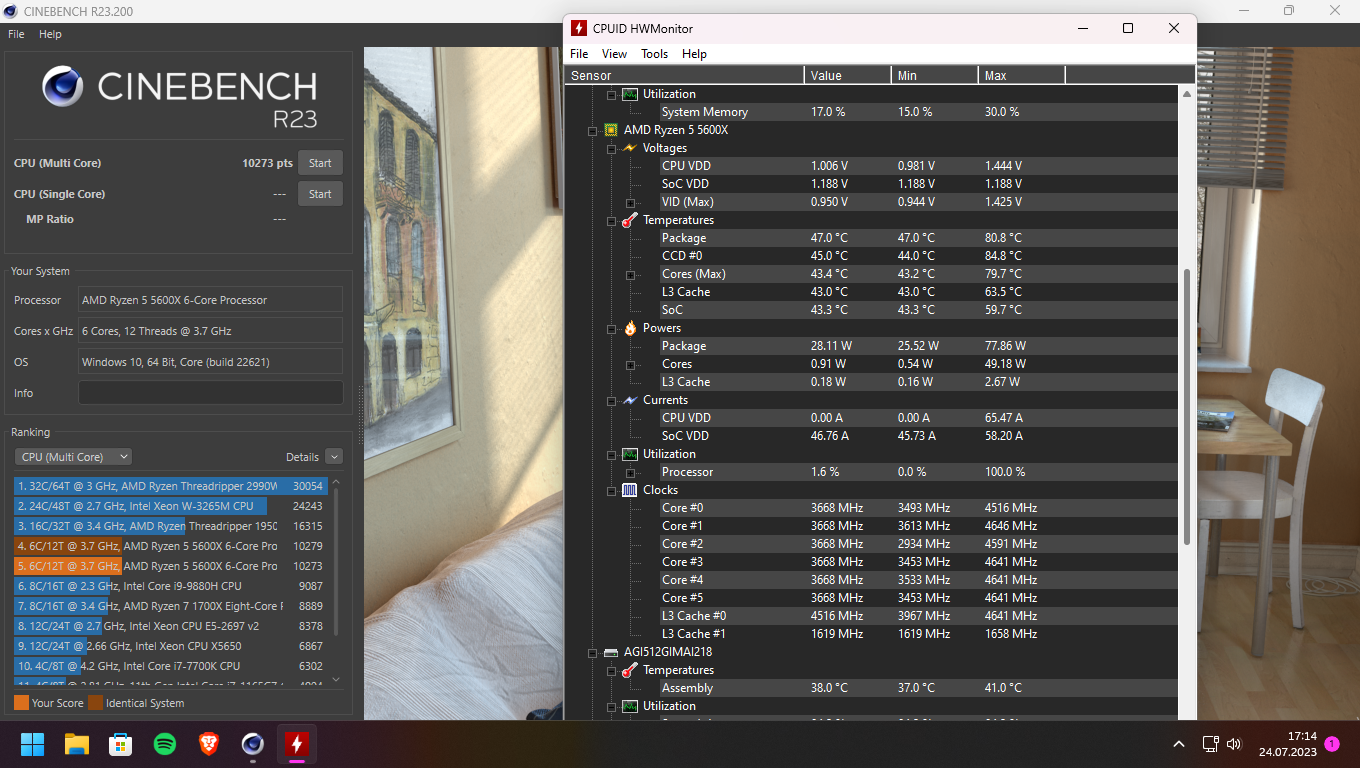Image resolution: width=1360 pixels, height=768 pixels.
Task: Collapse the CPU Temperatures tree node
Action: pyautogui.click(x=612, y=220)
